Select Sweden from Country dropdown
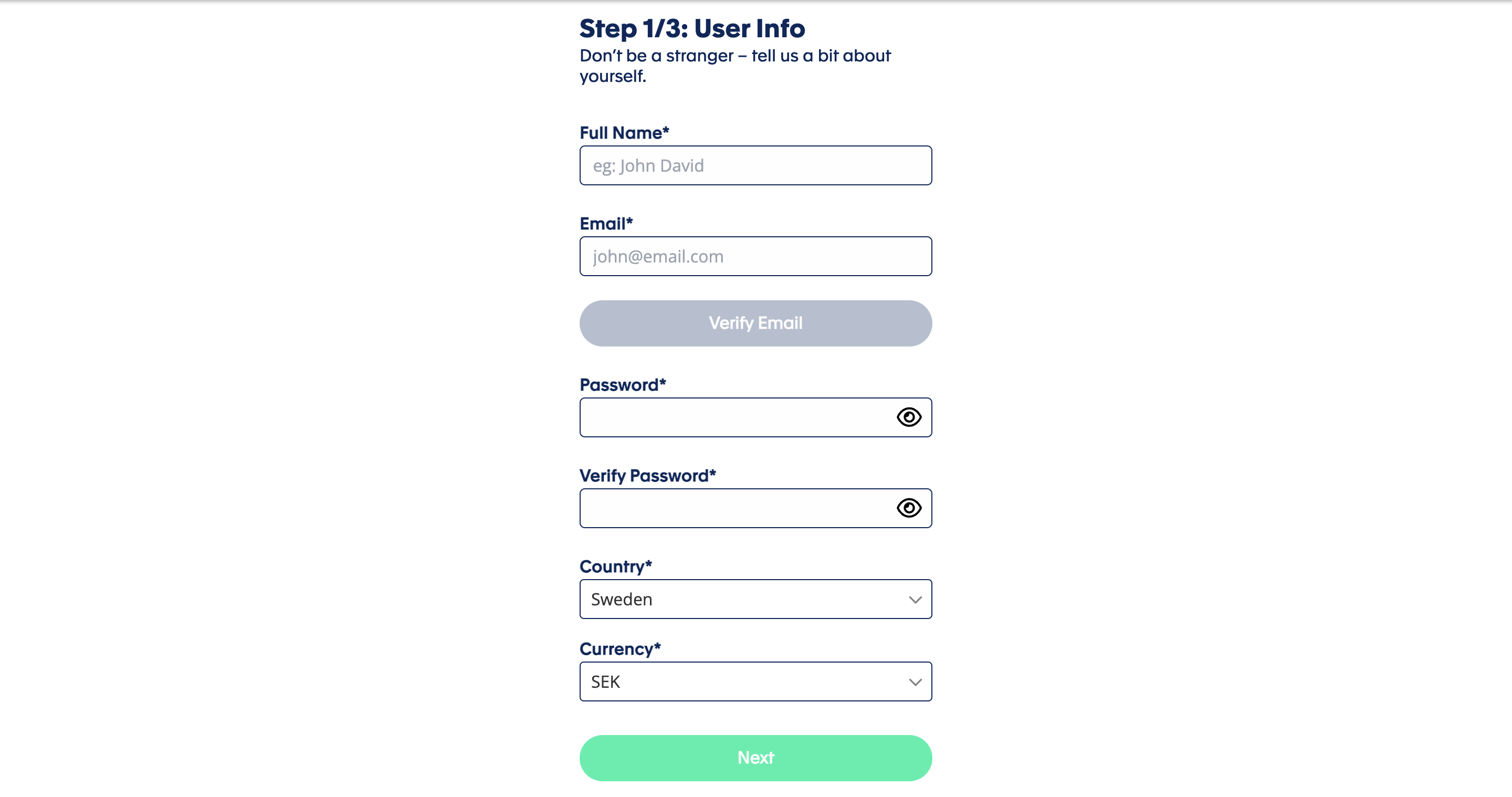The width and height of the screenshot is (1512, 797). (x=755, y=598)
